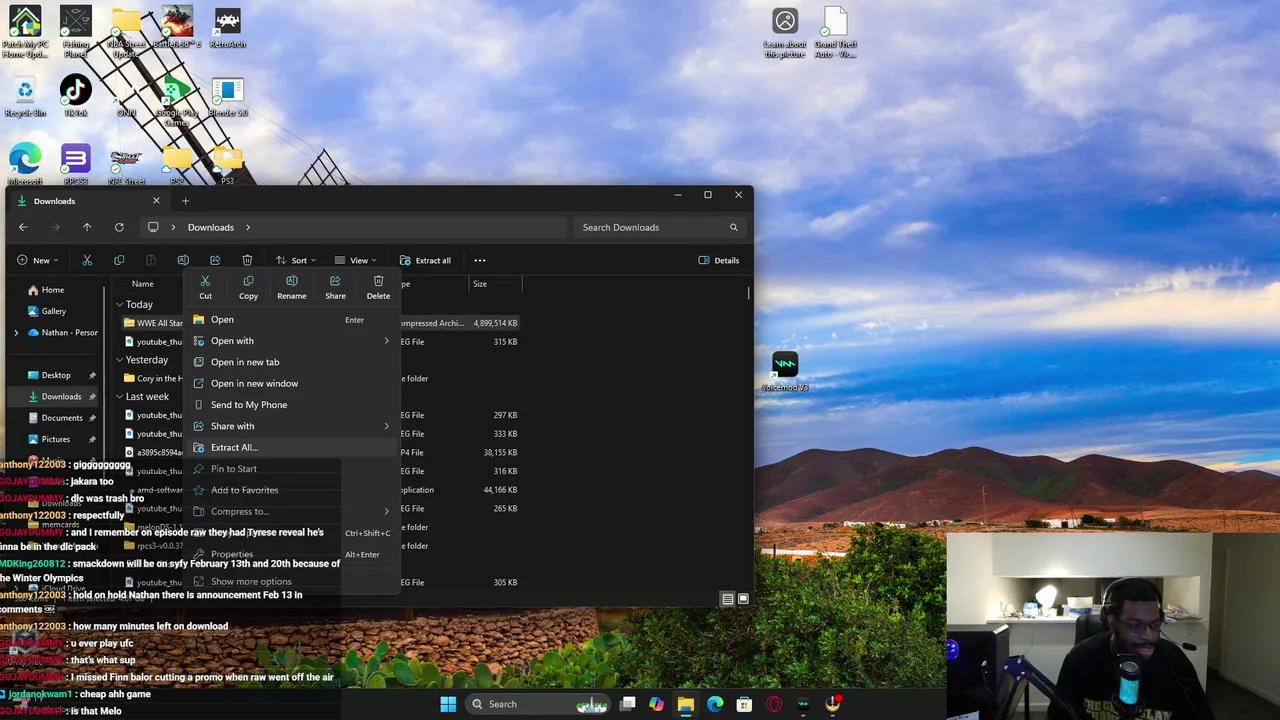This screenshot has width=1280, height=720.
Task: Open Documents in the navigation pane
Action: pos(62,418)
